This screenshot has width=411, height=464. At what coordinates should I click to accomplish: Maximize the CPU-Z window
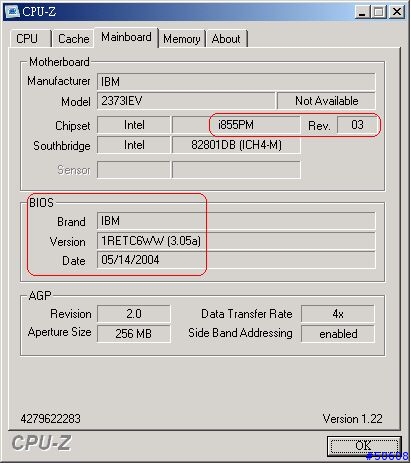(x=379, y=12)
